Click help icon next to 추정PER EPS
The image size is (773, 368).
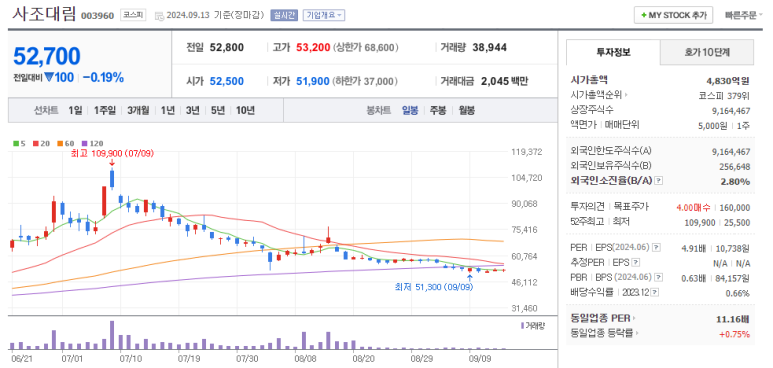point(636,262)
